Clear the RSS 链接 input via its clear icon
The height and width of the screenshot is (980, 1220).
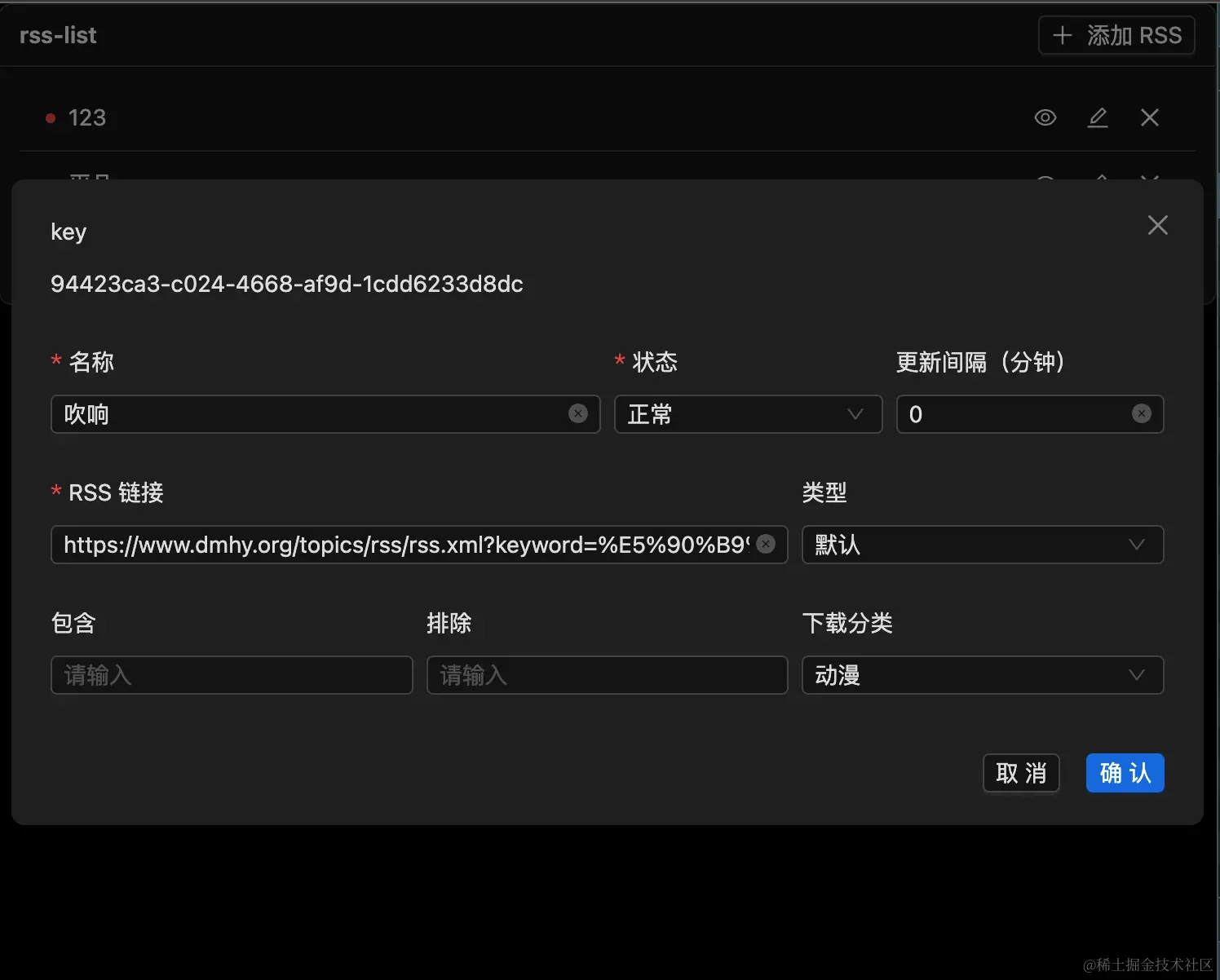765,545
